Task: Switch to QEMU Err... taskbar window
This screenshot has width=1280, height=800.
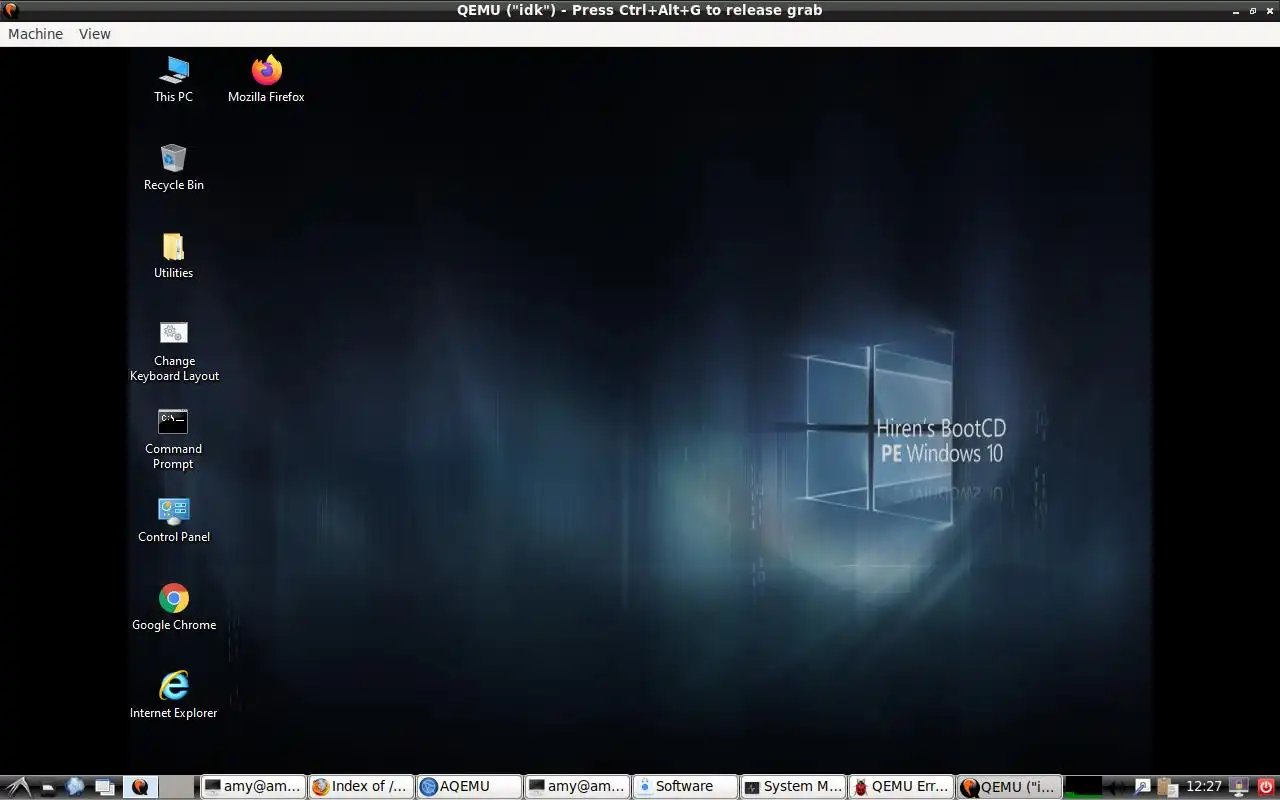Action: 901,787
